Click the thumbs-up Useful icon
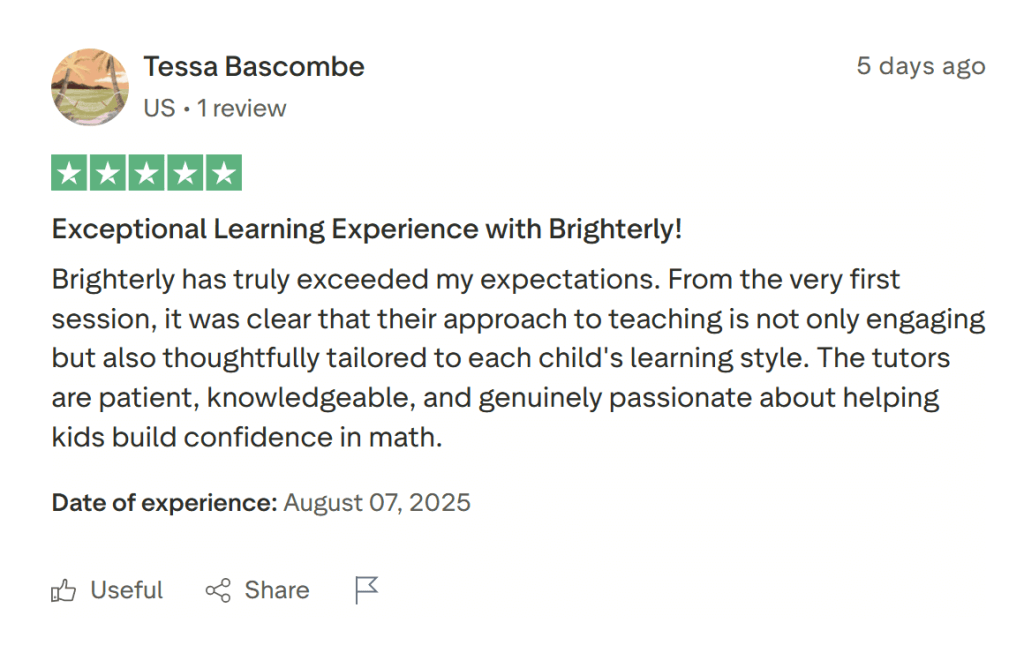 [x=63, y=591]
